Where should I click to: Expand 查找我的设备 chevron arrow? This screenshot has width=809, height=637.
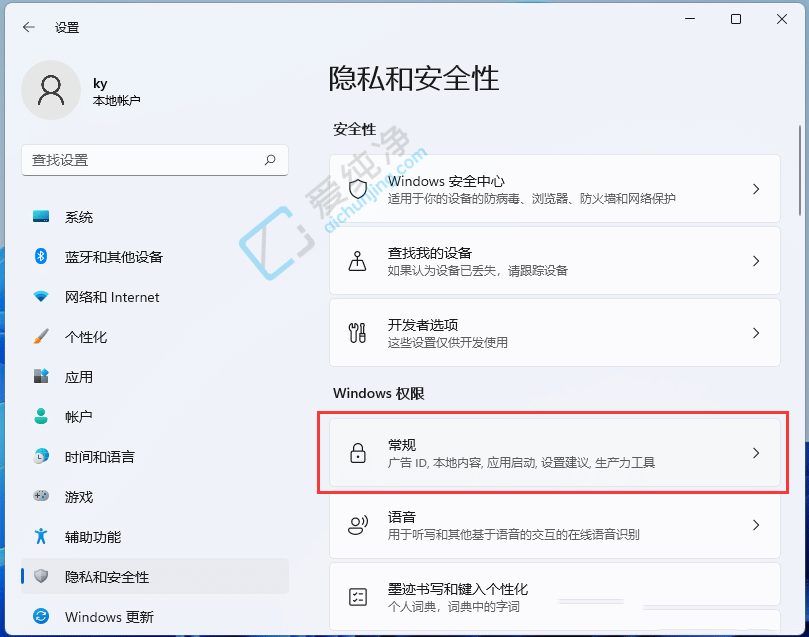[756, 261]
